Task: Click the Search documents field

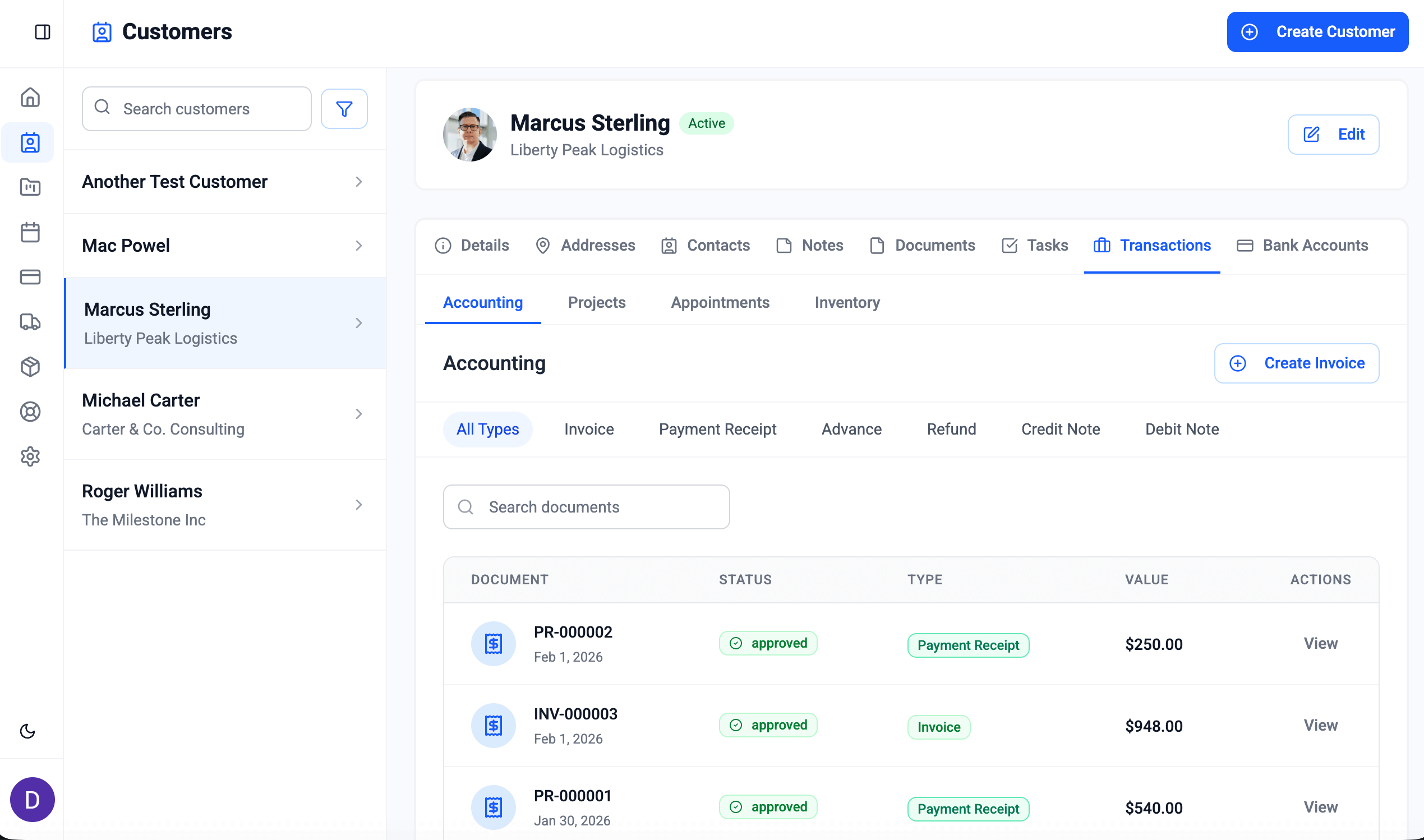Action: (586, 506)
